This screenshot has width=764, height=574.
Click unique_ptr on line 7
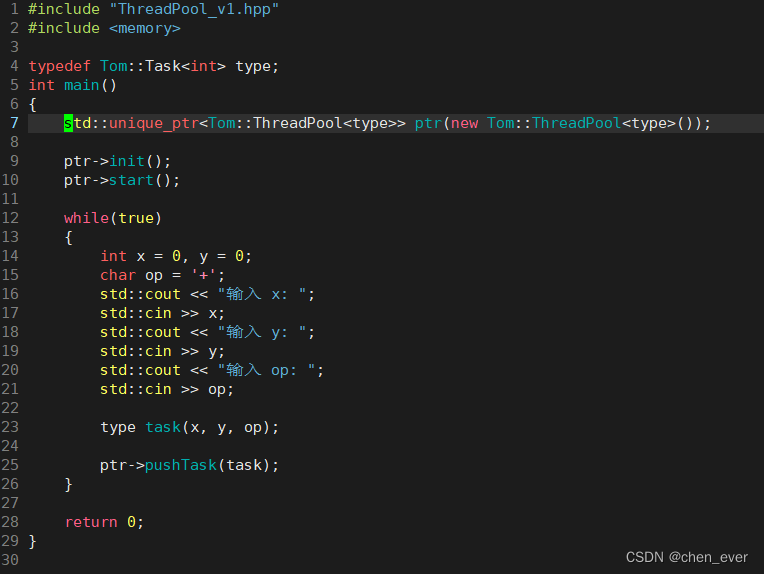coord(154,123)
